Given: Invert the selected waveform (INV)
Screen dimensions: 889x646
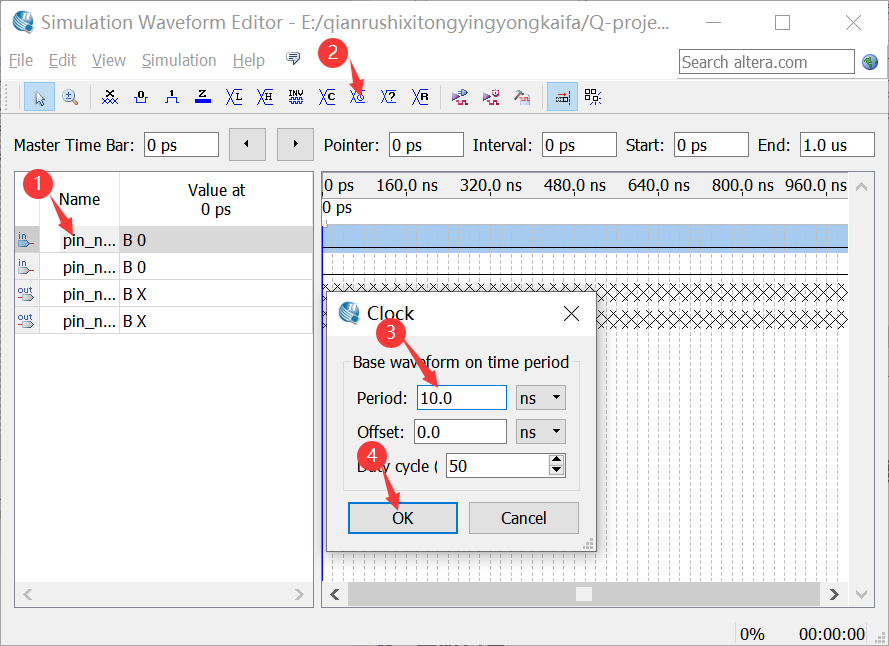Looking at the screenshot, I should [296, 98].
